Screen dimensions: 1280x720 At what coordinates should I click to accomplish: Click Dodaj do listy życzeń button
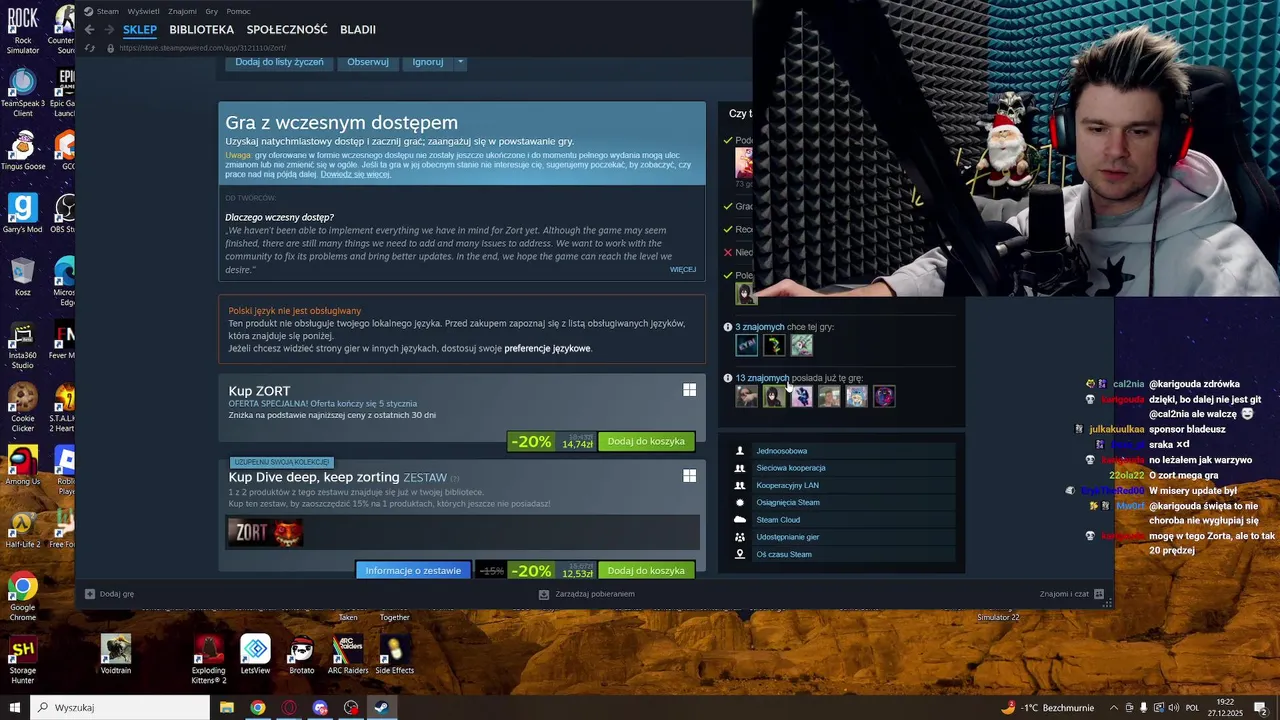[279, 62]
